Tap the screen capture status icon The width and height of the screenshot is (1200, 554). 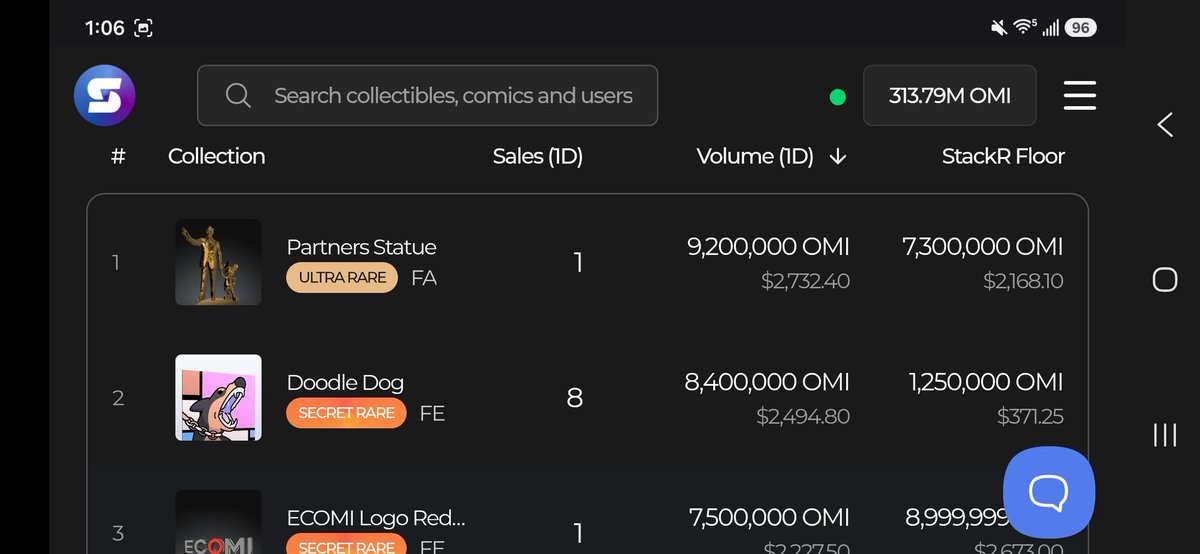point(144,28)
